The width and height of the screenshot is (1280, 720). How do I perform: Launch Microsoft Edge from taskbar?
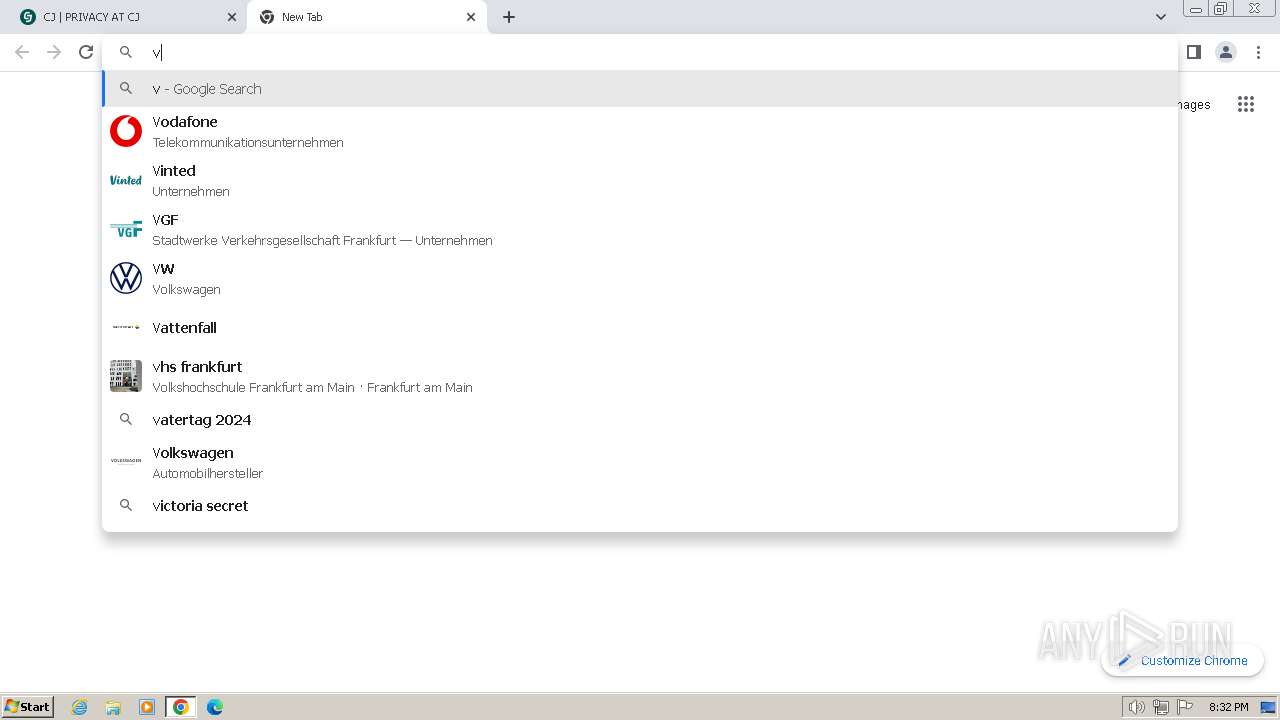215,707
